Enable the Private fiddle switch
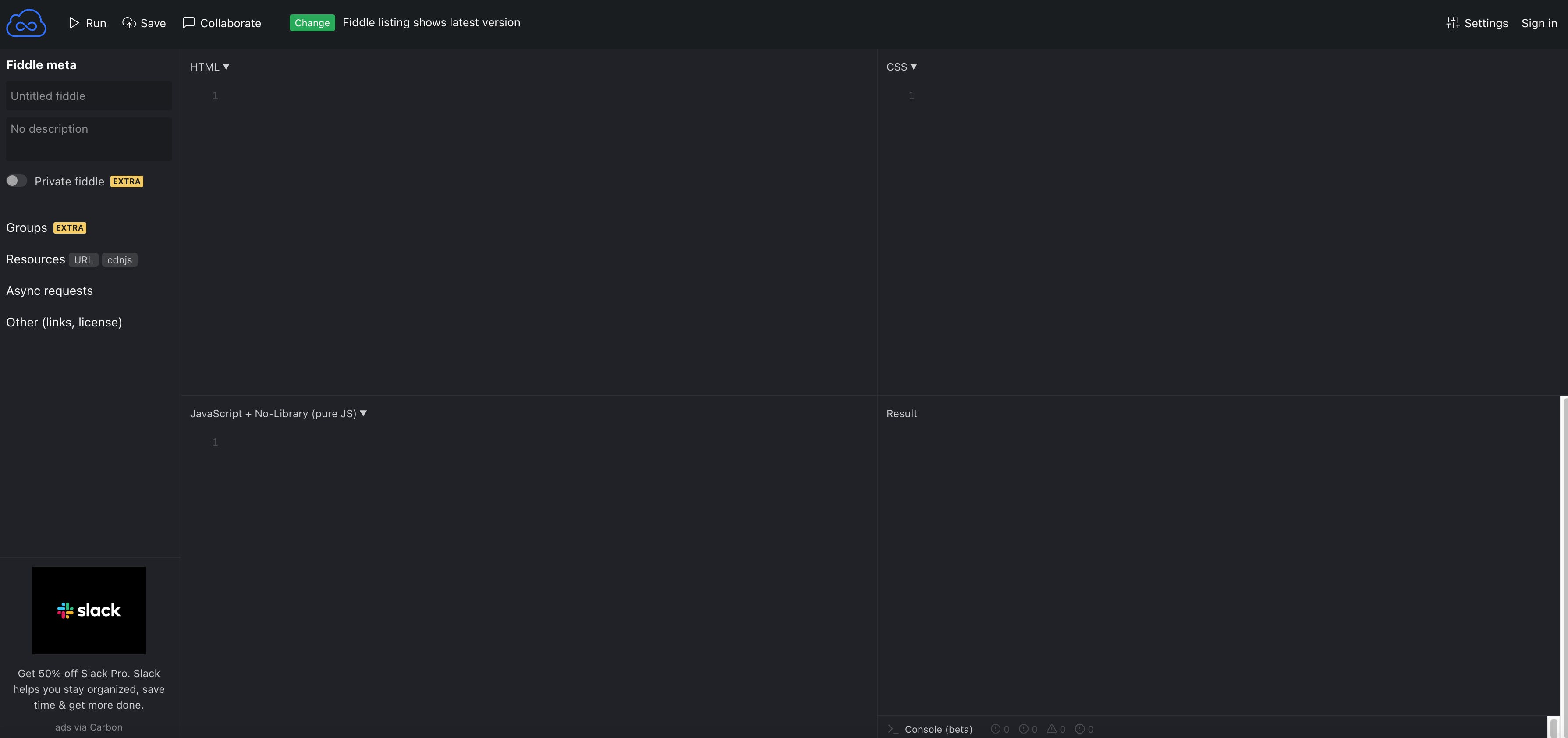Viewport: 1568px width, 738px height. click(17, 181)
